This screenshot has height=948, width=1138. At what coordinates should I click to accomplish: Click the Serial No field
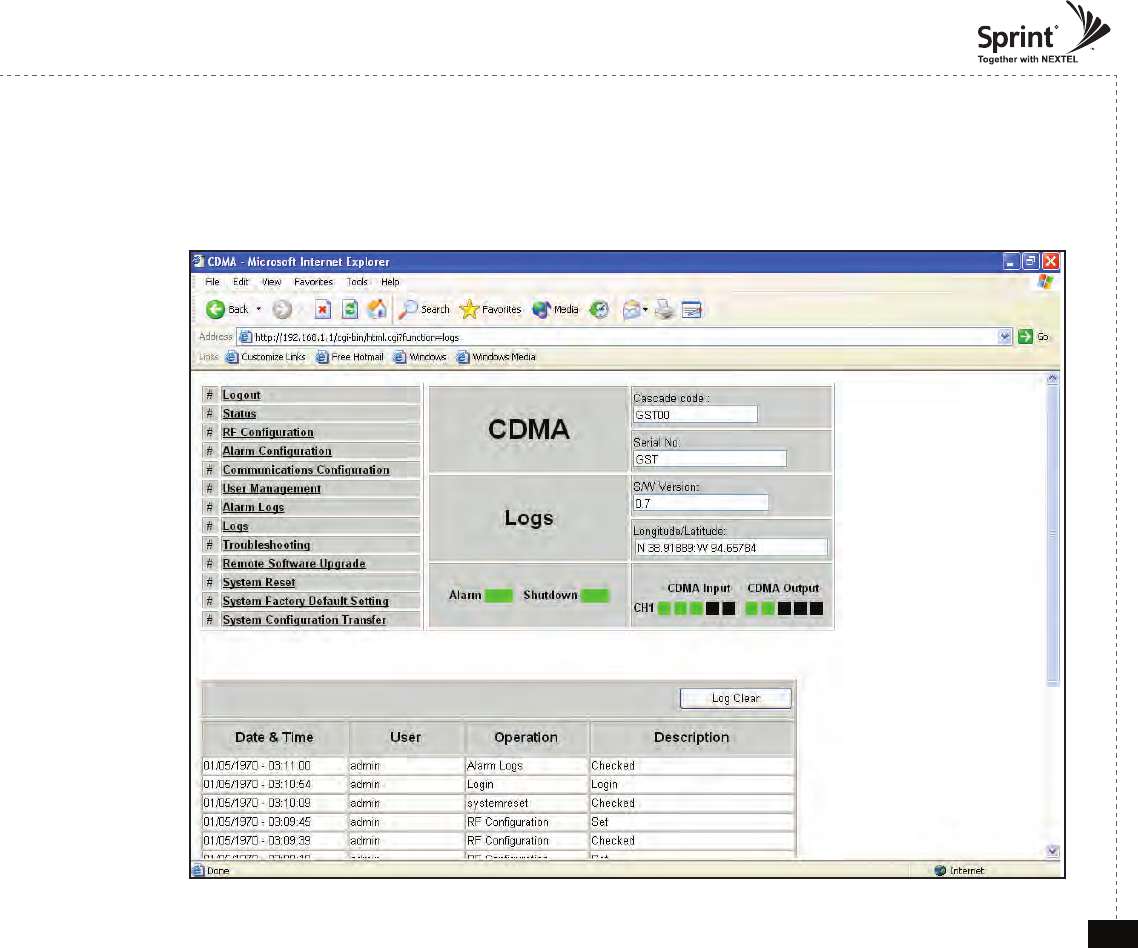click(710, 459)
